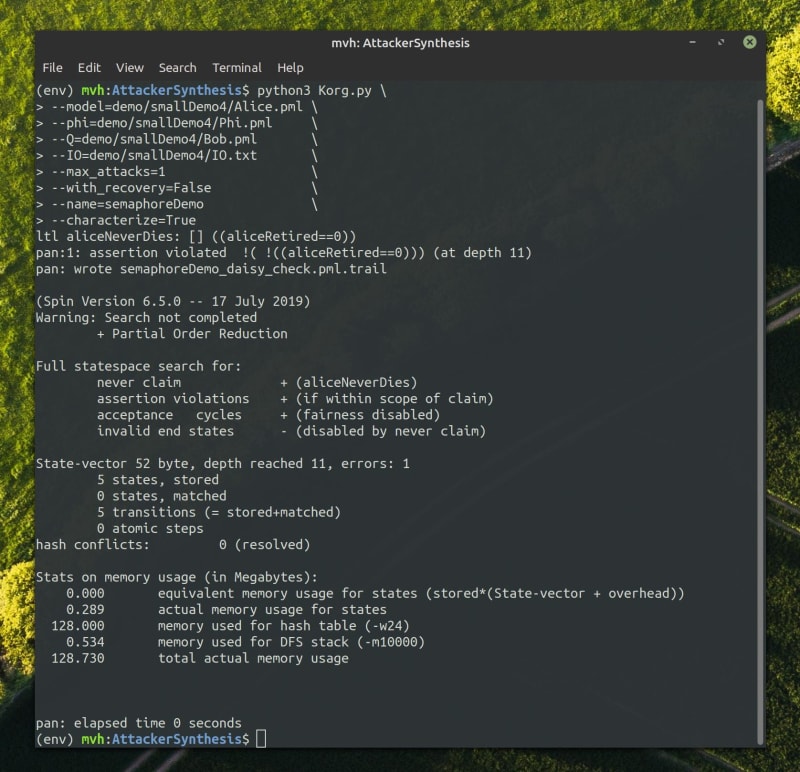
Task: Click 'State-vector 52 byte' line
Action: (x=222, y=464)
